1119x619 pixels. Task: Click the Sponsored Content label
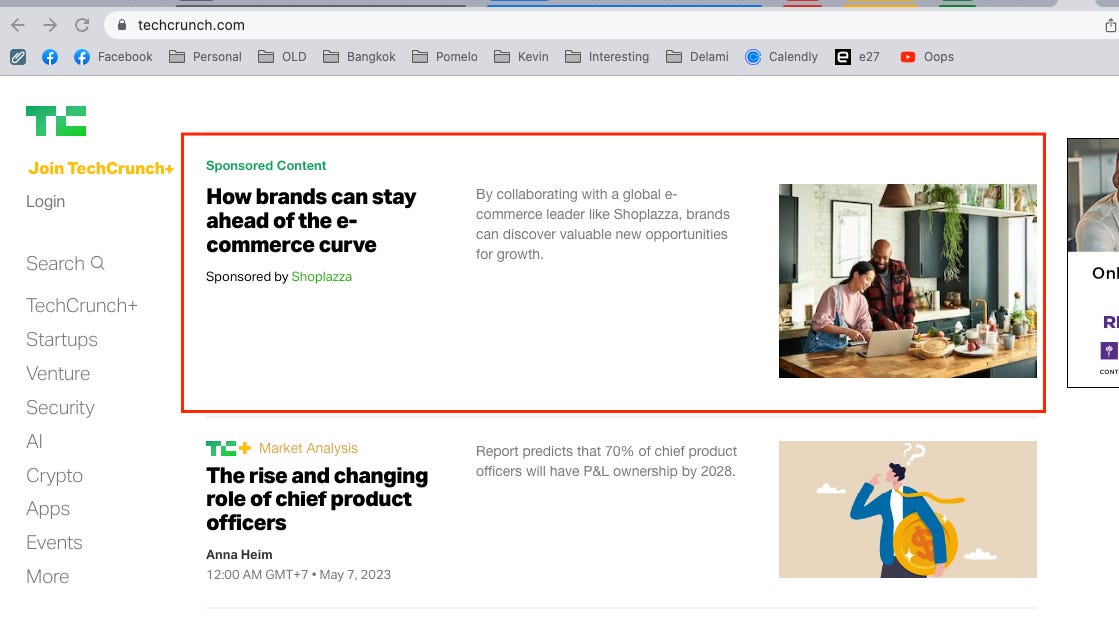point(266,166)
